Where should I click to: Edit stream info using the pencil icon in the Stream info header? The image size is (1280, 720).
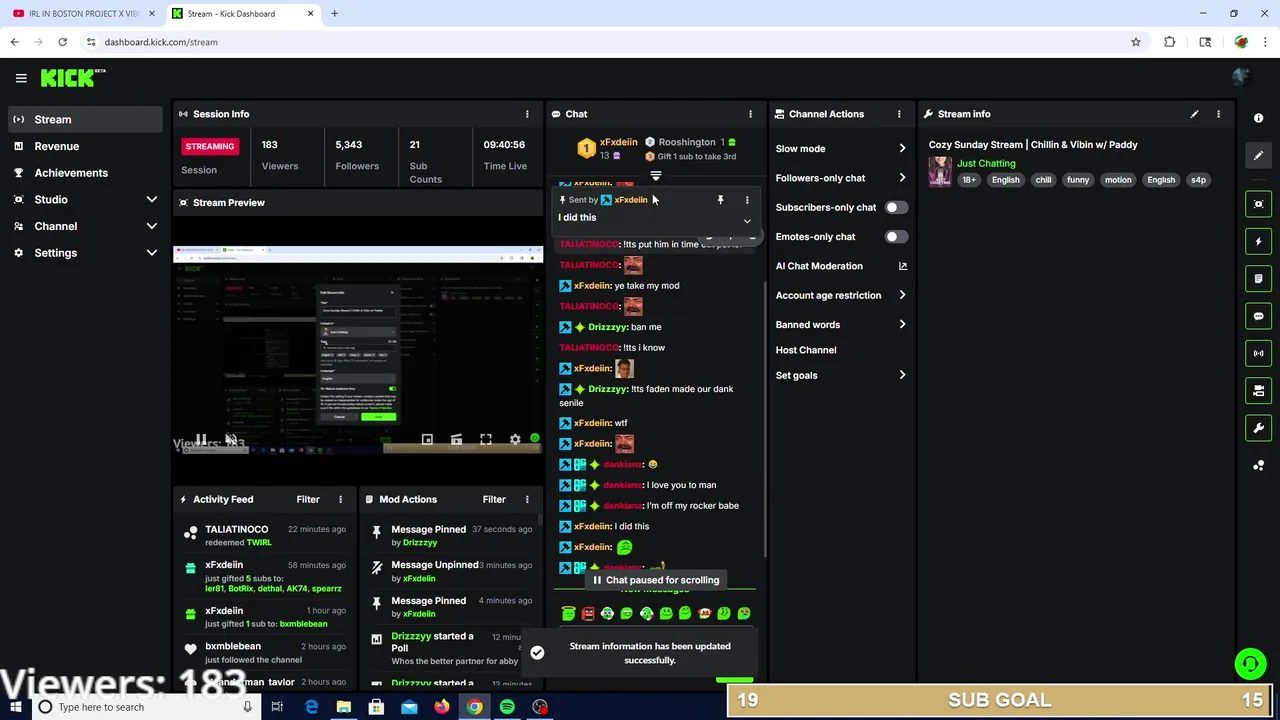coord(1194,114)
